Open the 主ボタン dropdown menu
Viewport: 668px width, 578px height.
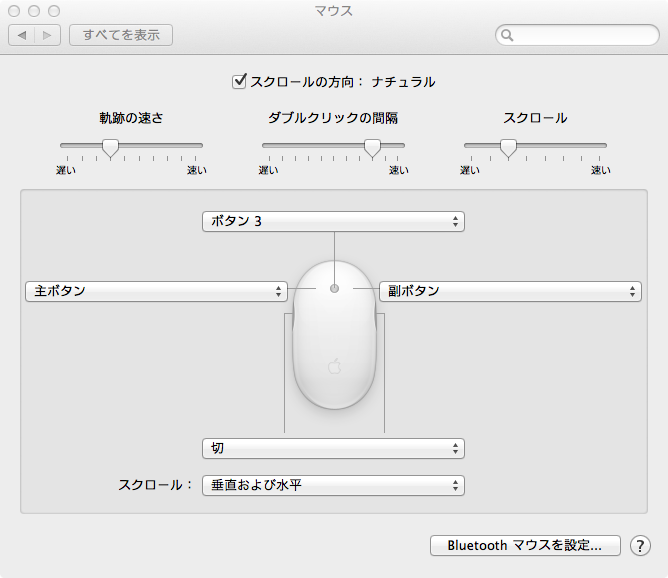(156, 291)
